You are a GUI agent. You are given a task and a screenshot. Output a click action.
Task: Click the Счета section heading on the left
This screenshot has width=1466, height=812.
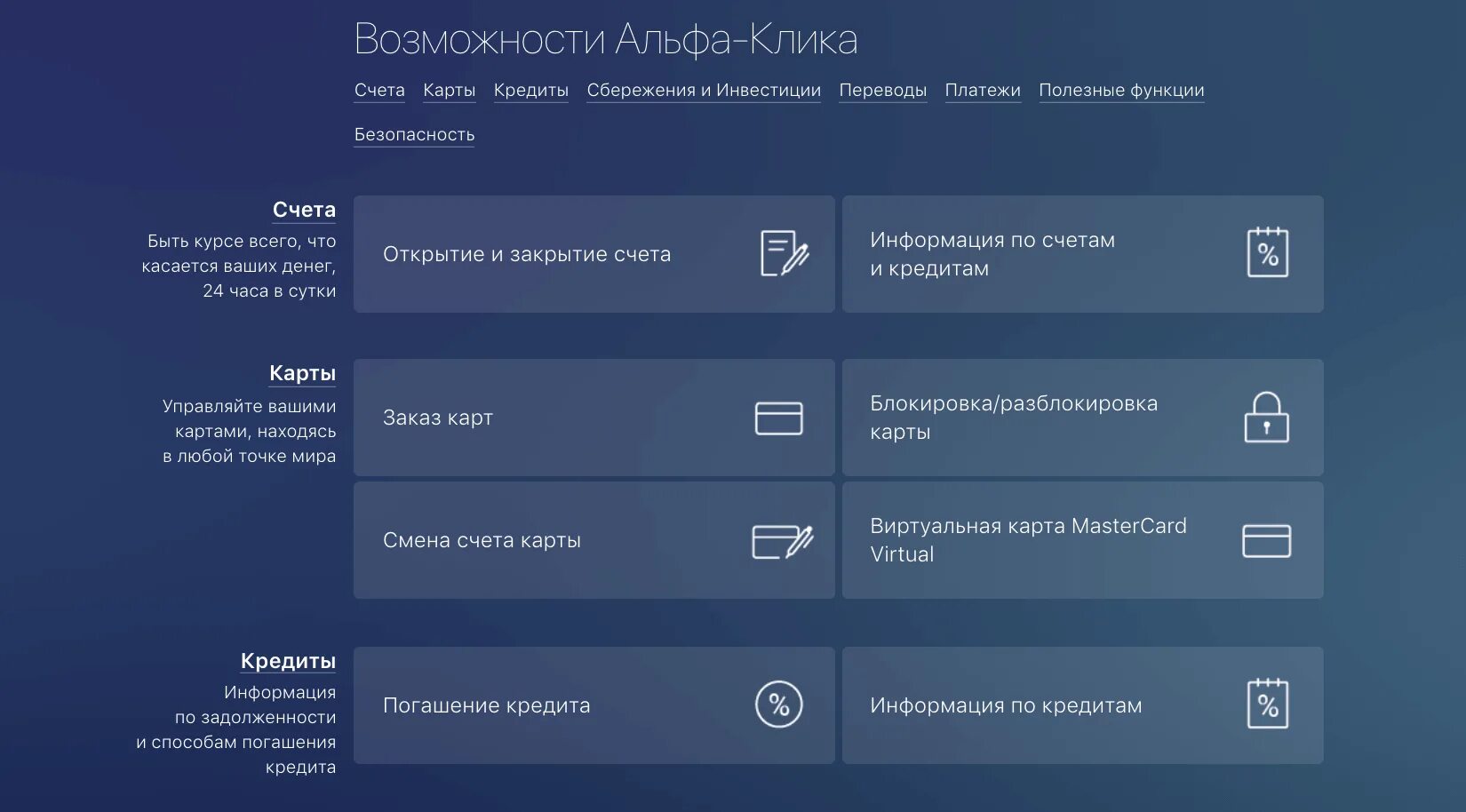tap(304, 210)
